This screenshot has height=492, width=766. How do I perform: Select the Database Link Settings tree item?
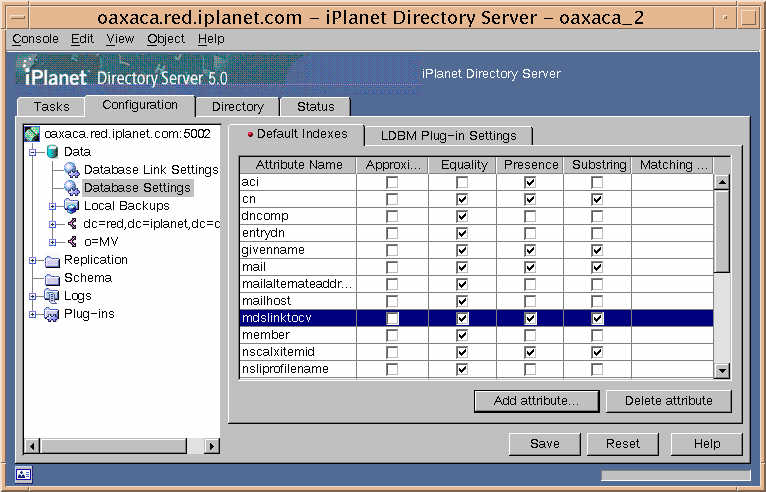[x=151, y=170]
